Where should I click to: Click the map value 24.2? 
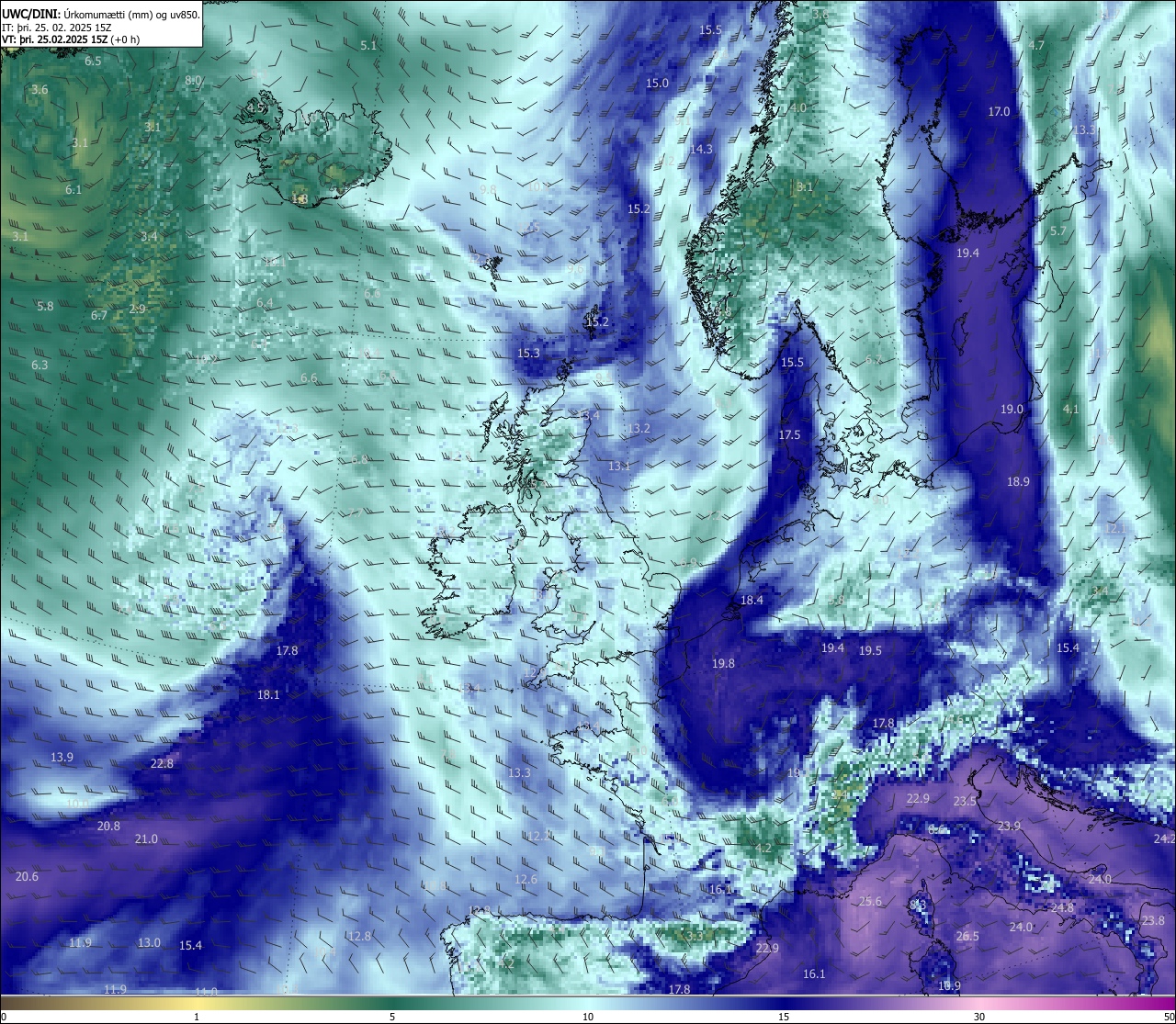click(1165, 839)
